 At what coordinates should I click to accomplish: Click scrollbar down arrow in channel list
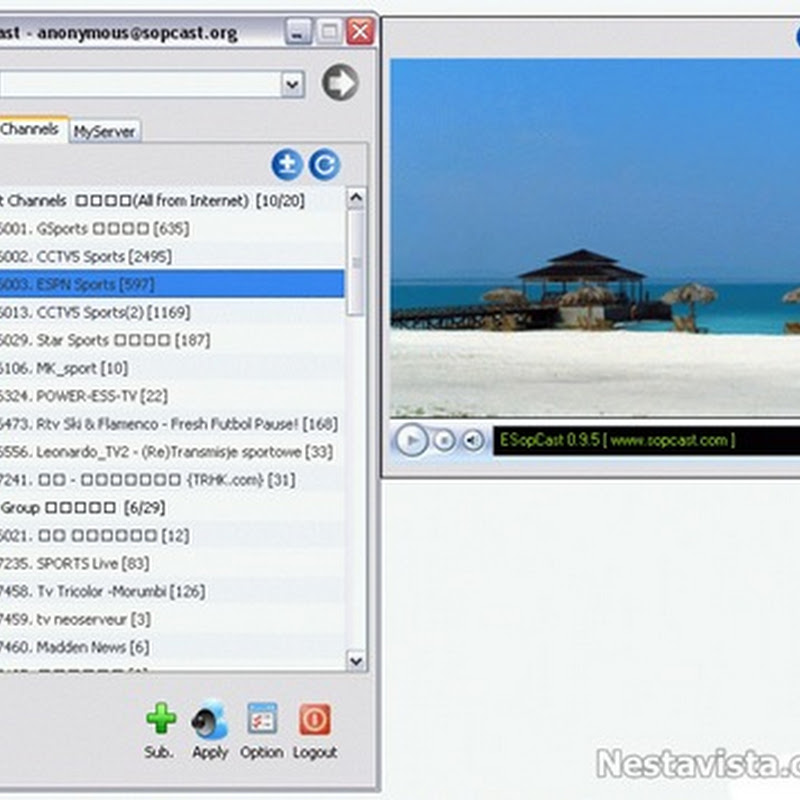click(356, 660)
